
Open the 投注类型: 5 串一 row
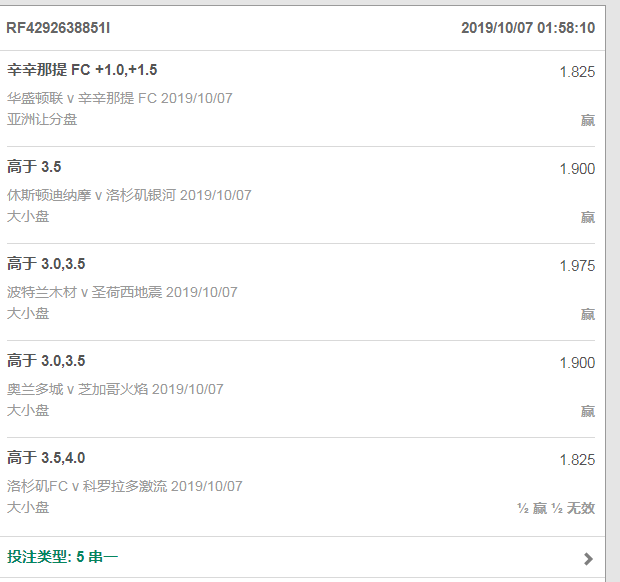[302, 557]
